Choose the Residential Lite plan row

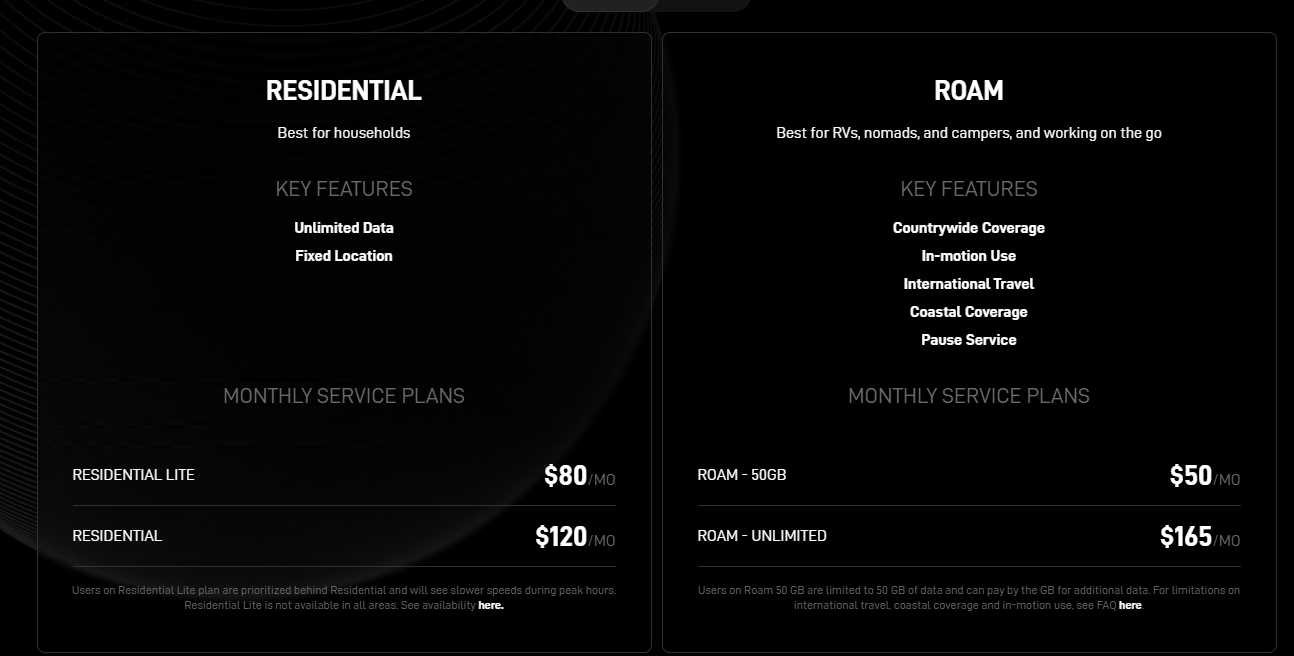[344, 475]
